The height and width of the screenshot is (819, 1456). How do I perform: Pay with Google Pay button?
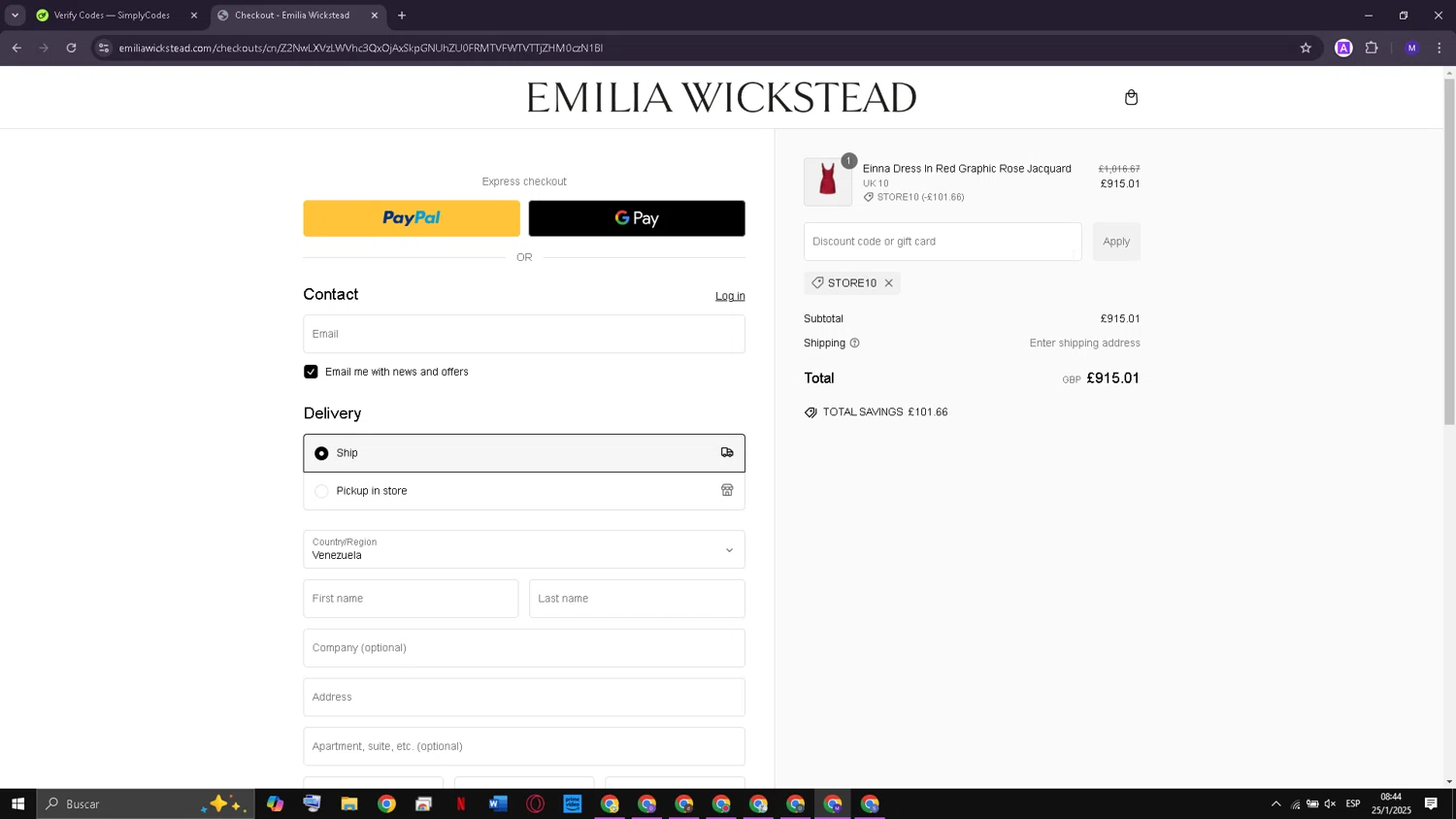click(x=637, y=218)
